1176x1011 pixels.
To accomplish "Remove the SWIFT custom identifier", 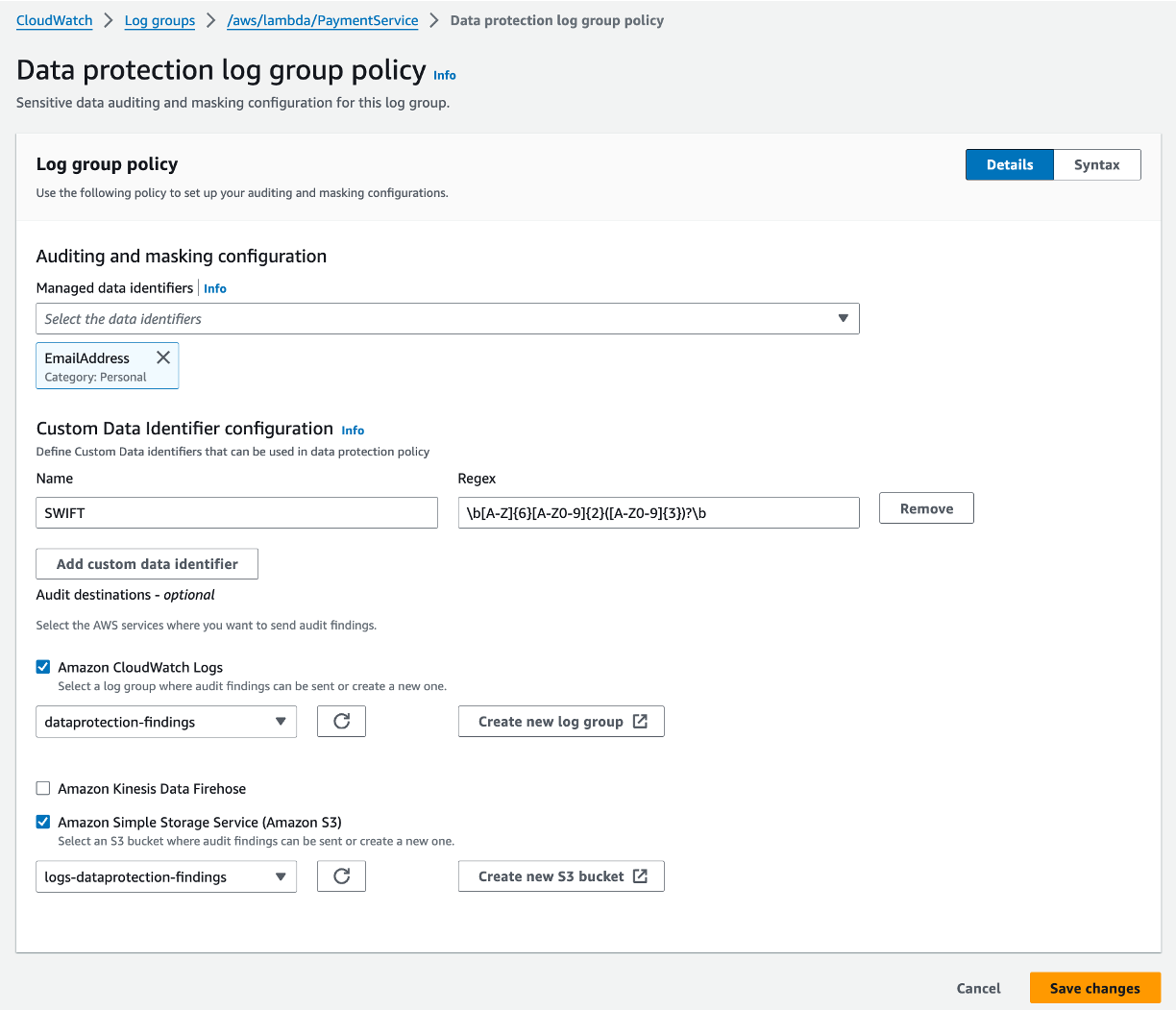I will pos(925,507).
